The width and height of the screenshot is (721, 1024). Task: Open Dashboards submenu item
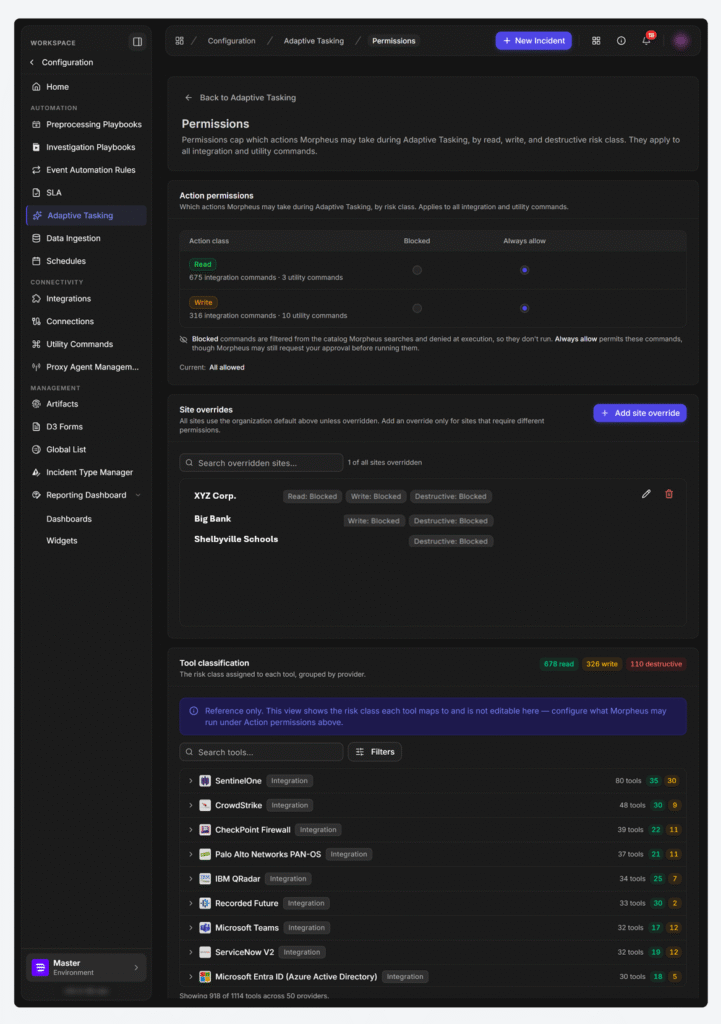[x=69, y=519]
